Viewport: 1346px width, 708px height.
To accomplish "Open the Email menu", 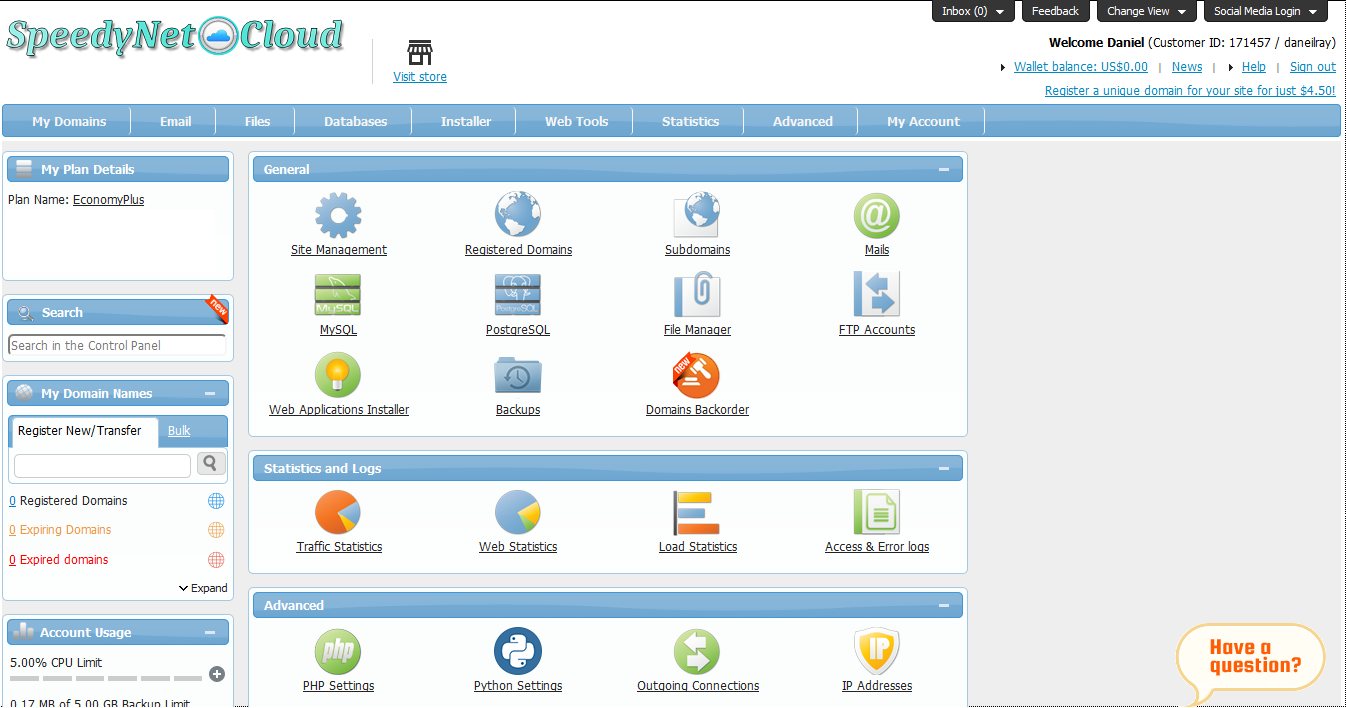I will click(x=175, y=121).
